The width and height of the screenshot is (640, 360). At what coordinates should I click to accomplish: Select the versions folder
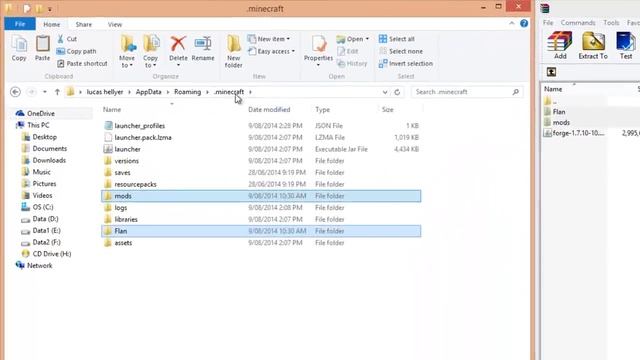click(261, 161)
